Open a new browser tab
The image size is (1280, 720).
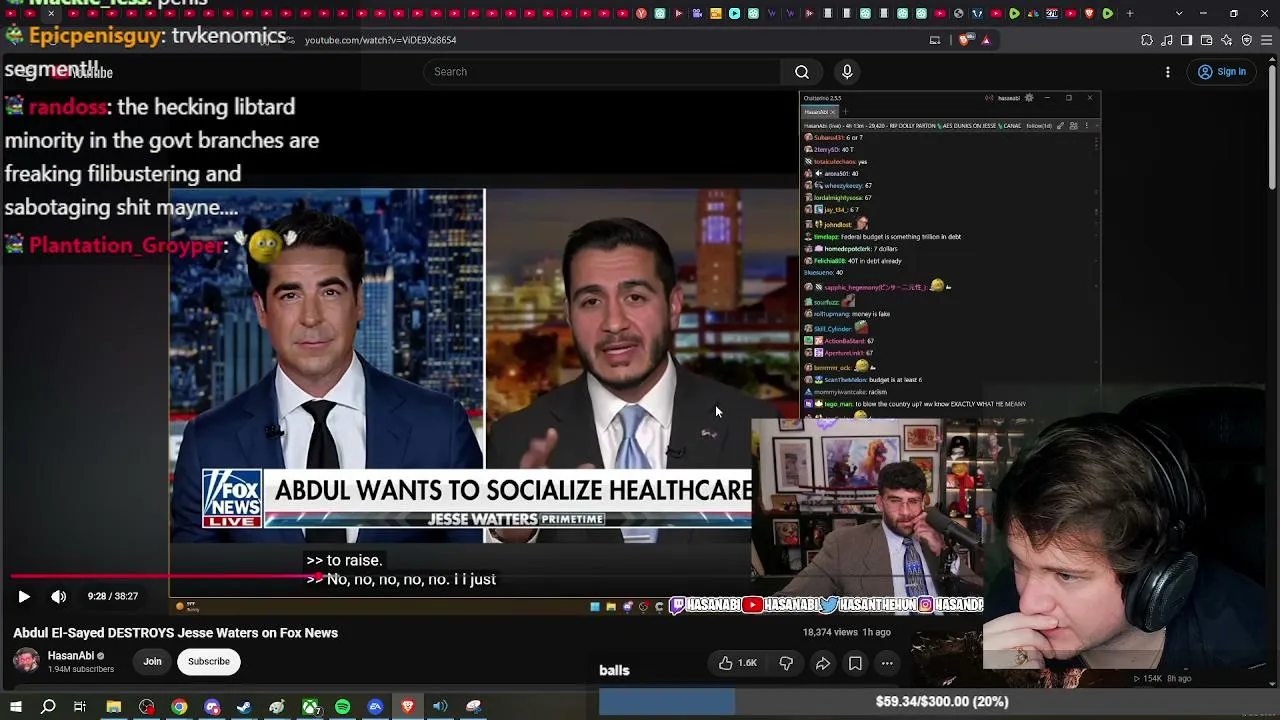pos(1130,14)
